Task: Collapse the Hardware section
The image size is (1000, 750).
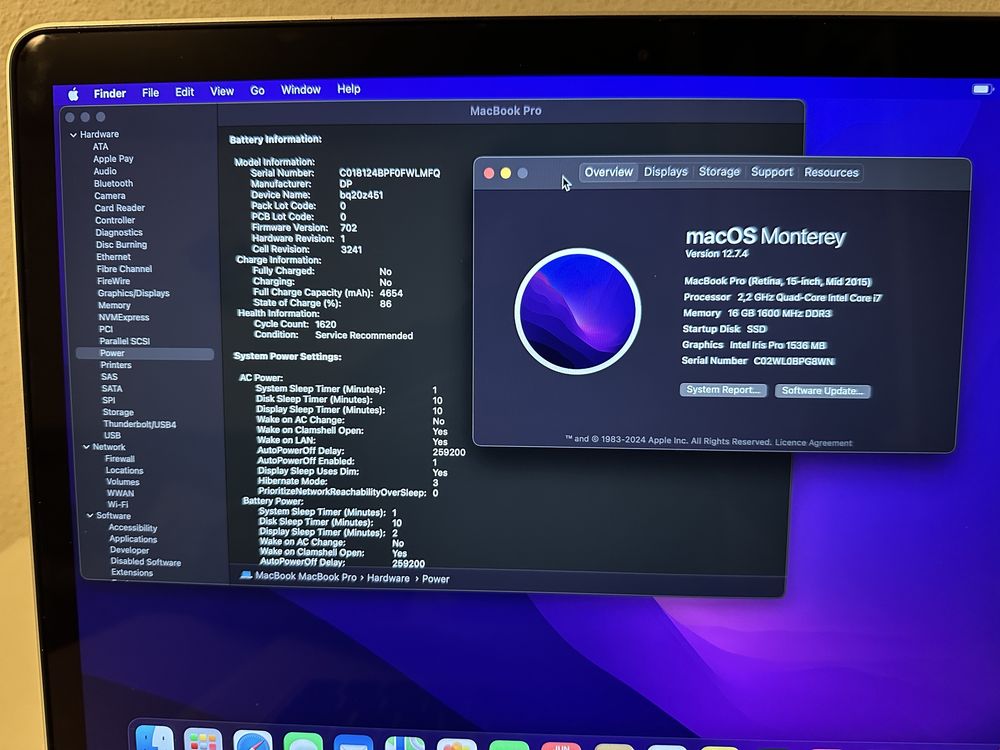Action: [x=73, y=135]
